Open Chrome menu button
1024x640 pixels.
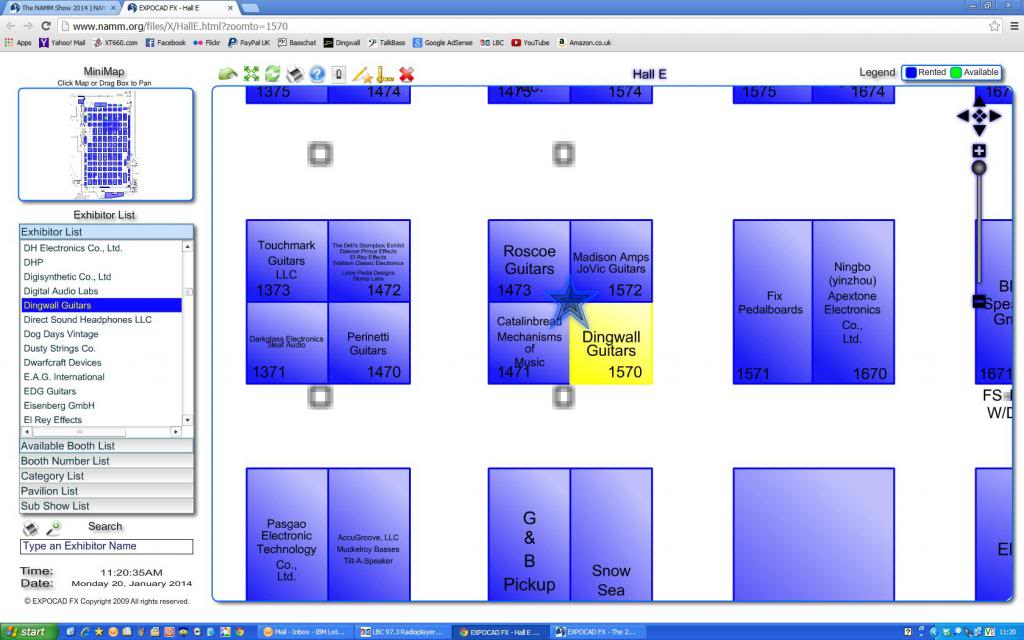click(x=1014, y=26)
